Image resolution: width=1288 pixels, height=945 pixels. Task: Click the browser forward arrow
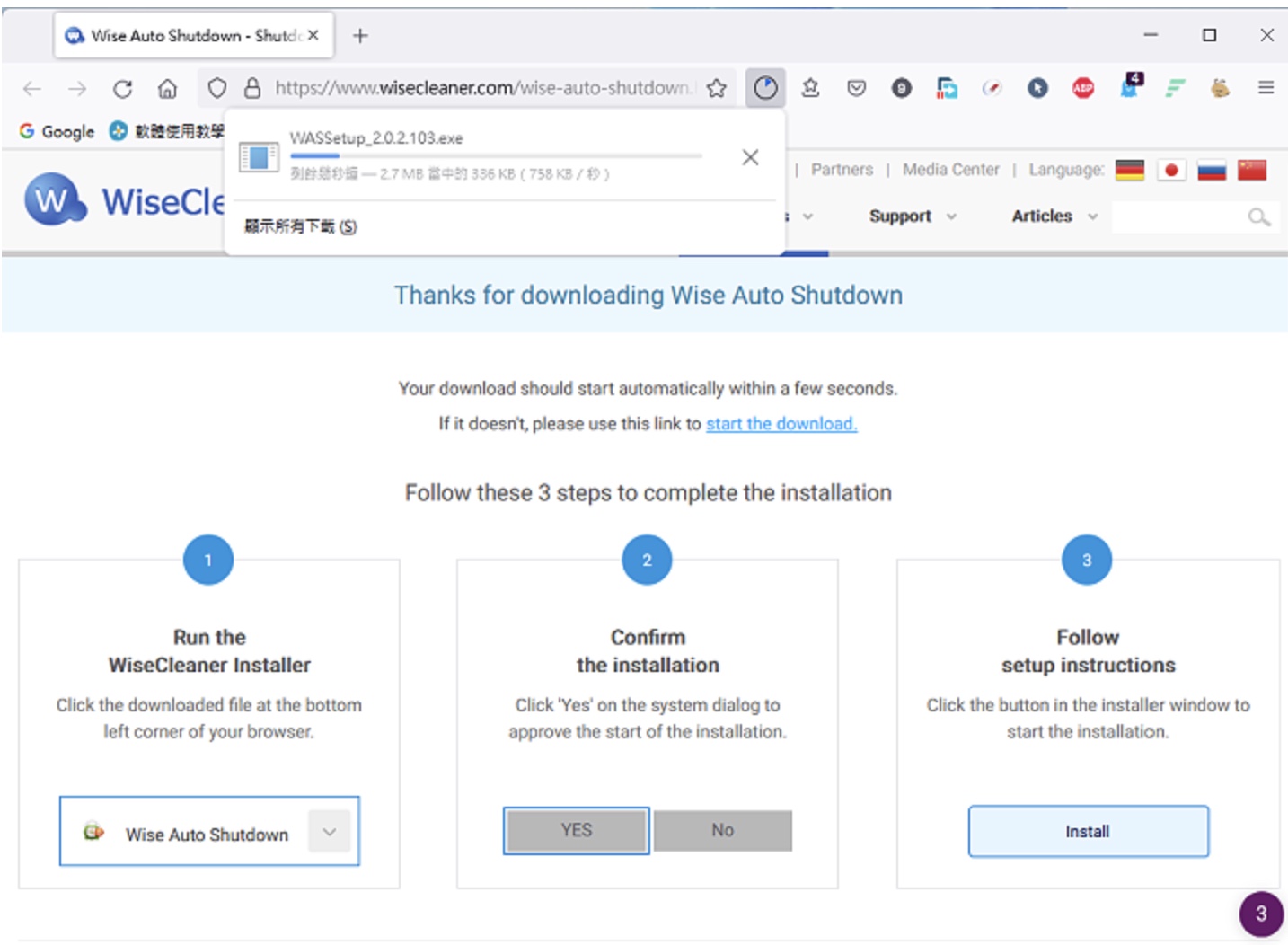[x=77, y=88]
